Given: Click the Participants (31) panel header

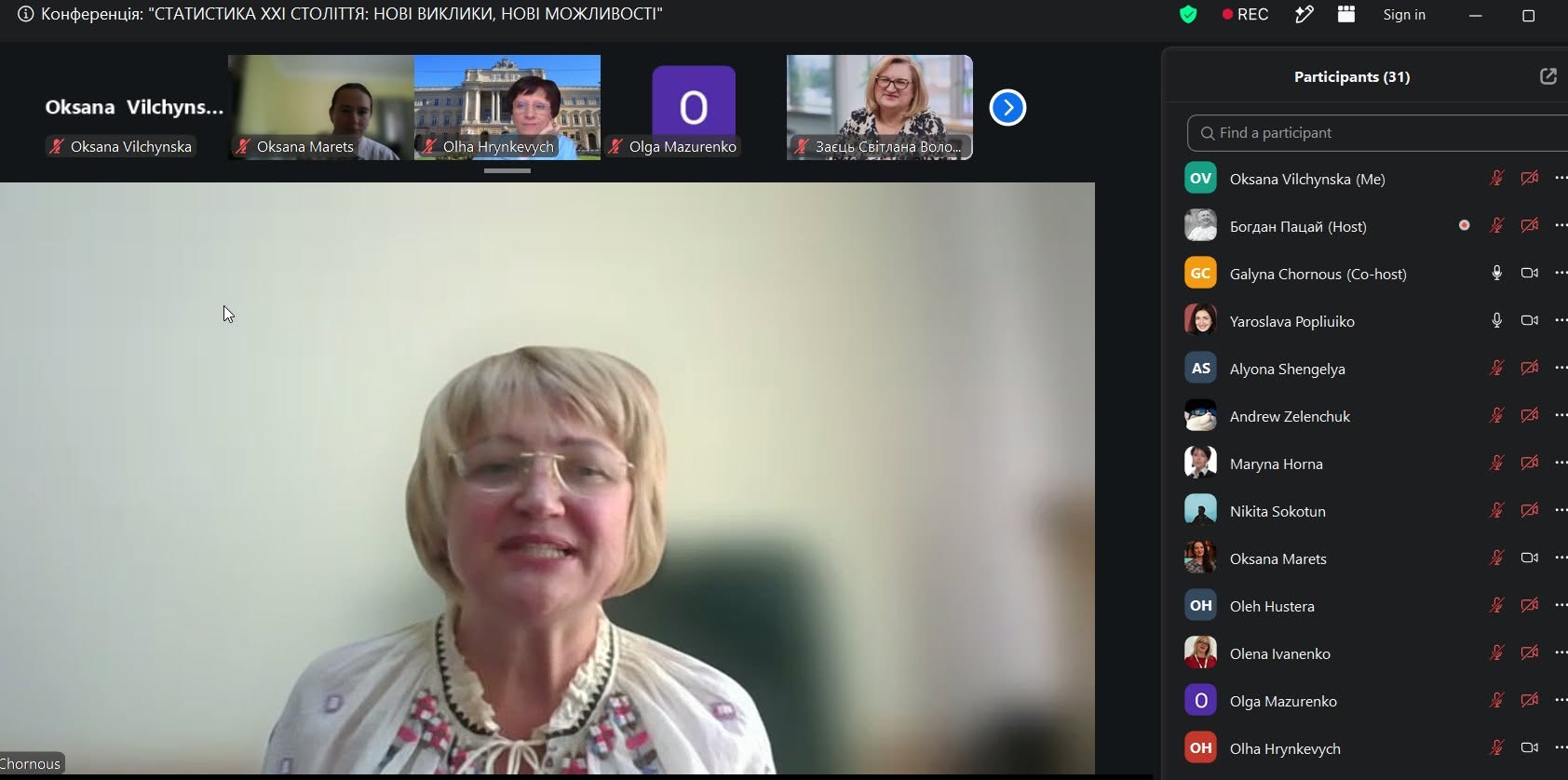Looking at the screenshot, I should click(1352, 76).
